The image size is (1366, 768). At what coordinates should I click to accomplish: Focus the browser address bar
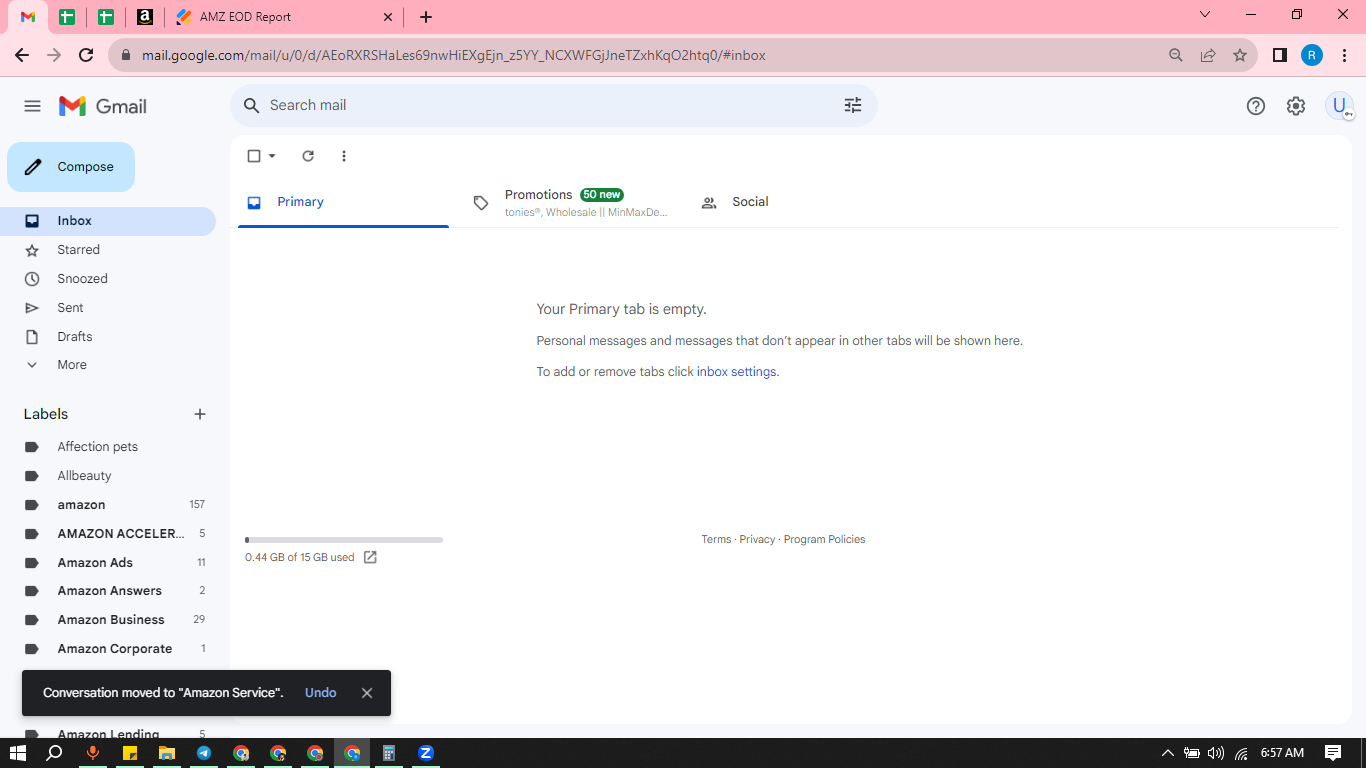640,55
